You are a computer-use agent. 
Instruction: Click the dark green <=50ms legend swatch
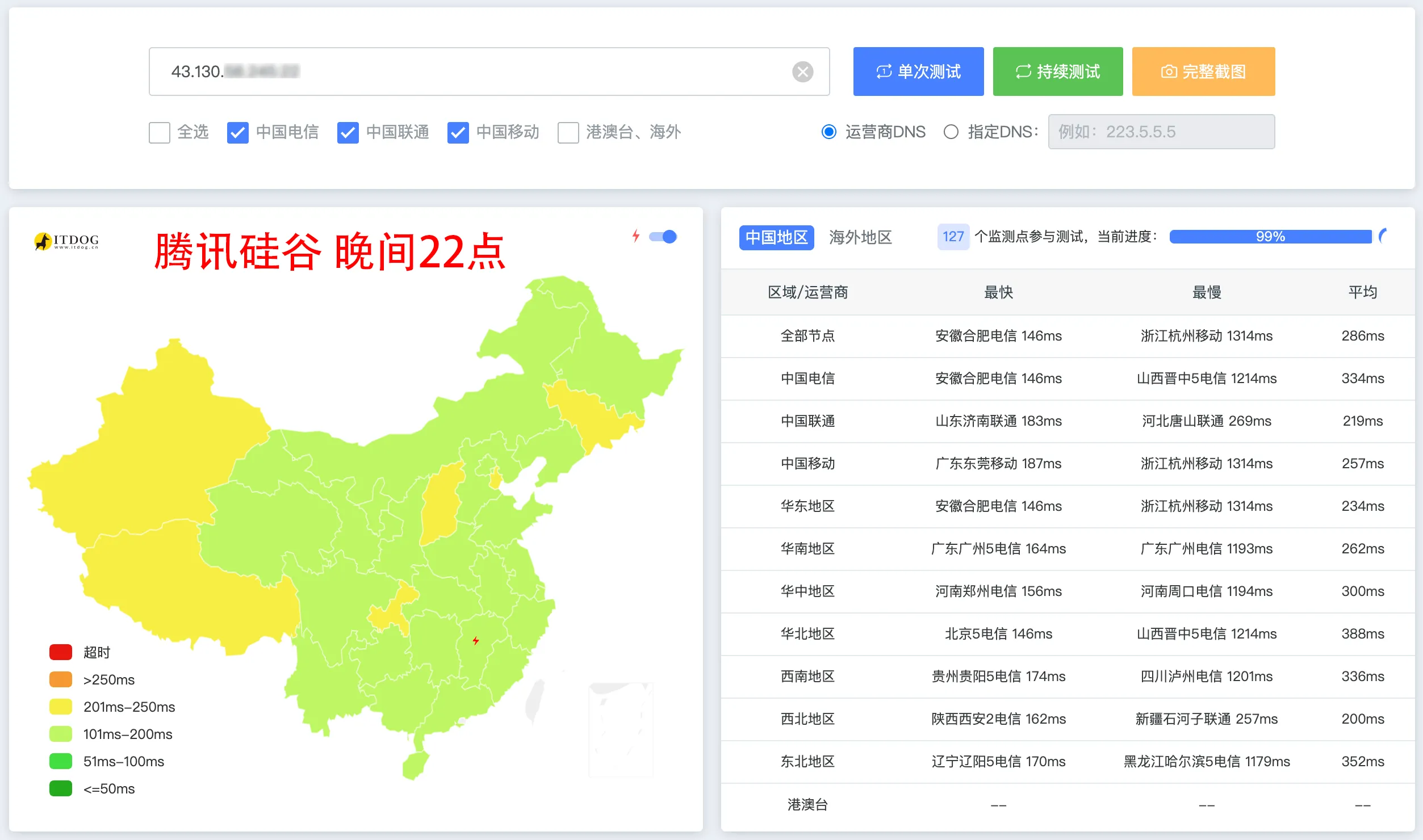pyautogui.click(x=61, y=788)
